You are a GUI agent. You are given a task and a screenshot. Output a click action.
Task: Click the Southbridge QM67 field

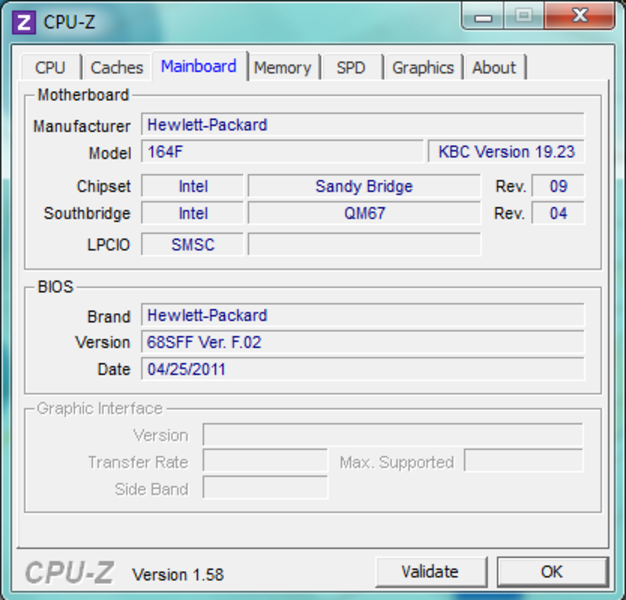[364, 213]
